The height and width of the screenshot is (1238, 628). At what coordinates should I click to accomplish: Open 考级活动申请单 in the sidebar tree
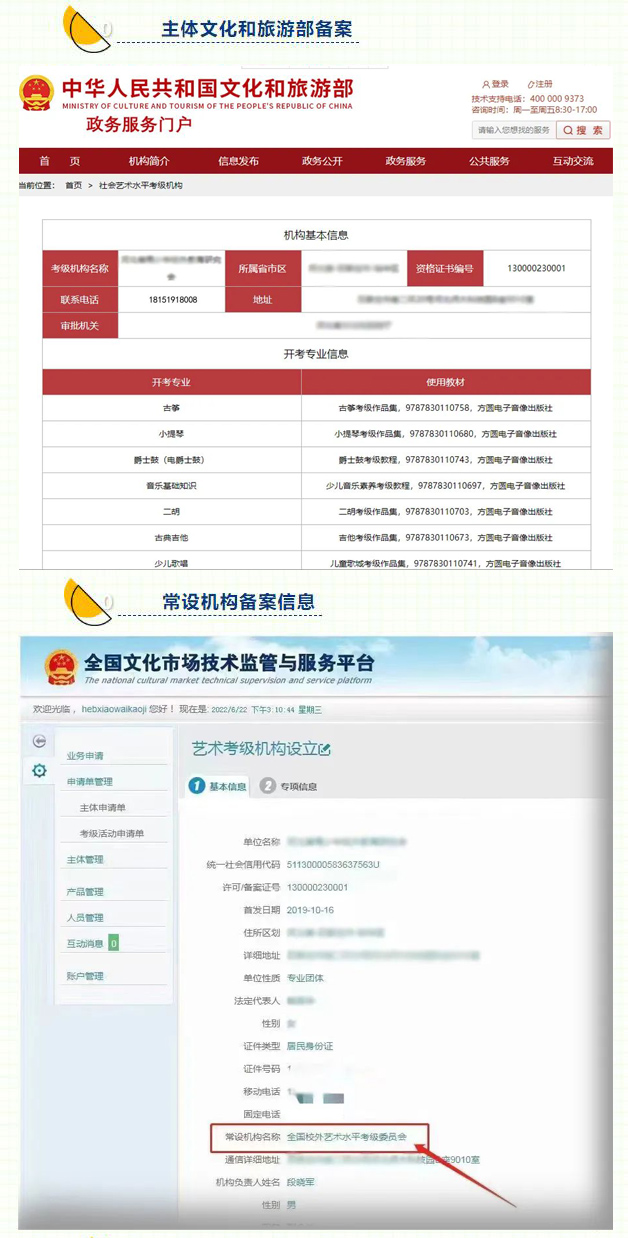pyautogui.click(x=112, y=833)
